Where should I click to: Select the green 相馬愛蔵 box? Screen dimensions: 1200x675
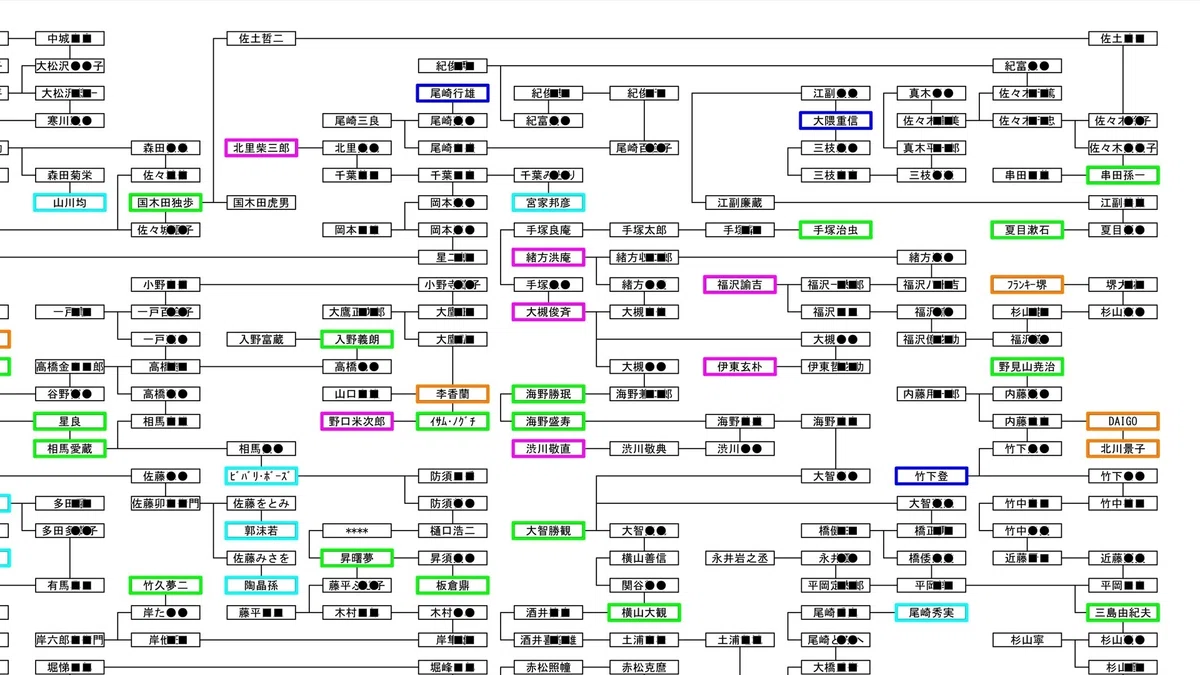tap(69, 448)
